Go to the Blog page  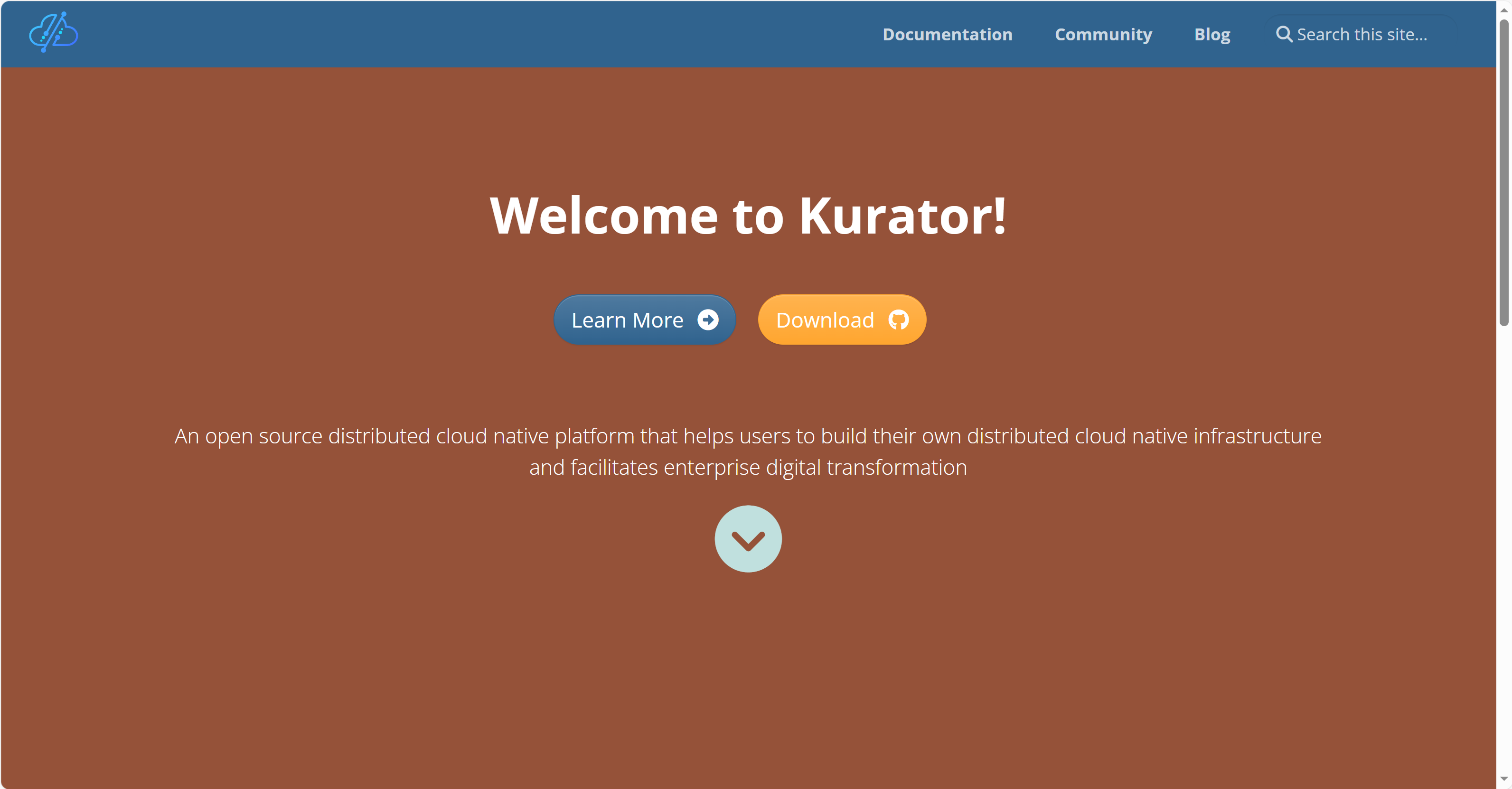point(1211,35)
